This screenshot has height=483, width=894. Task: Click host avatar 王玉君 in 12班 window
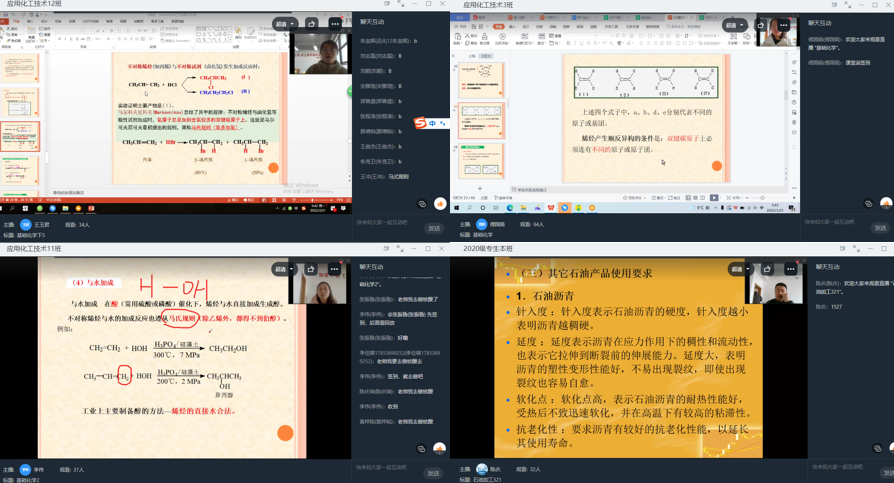26,225
